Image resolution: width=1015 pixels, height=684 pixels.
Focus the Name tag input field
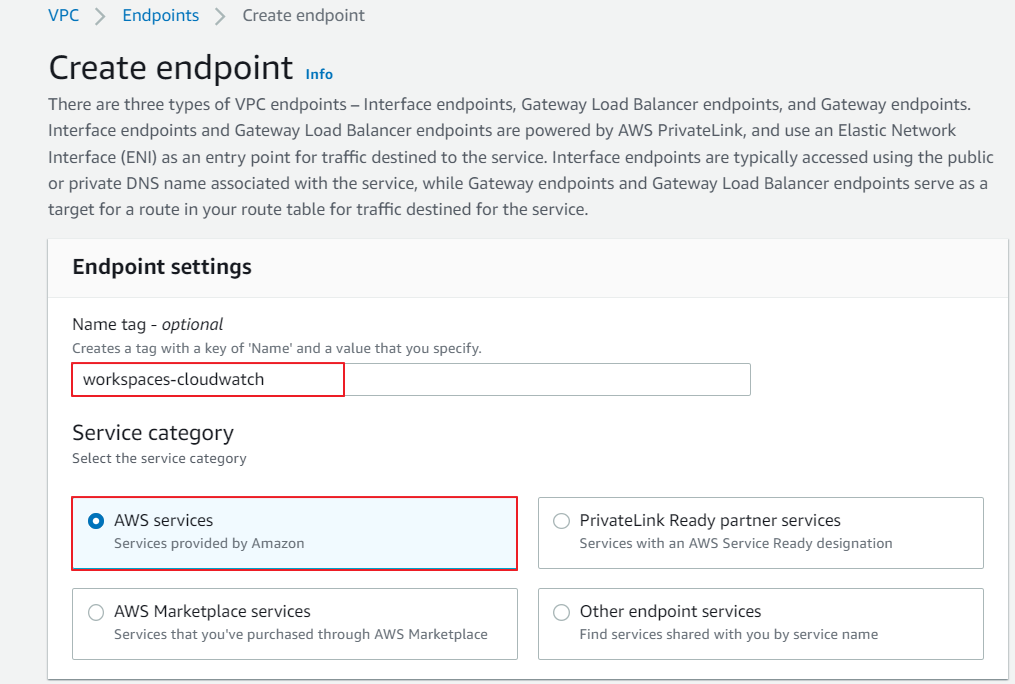pyautogui.click(x=411, y=380)
